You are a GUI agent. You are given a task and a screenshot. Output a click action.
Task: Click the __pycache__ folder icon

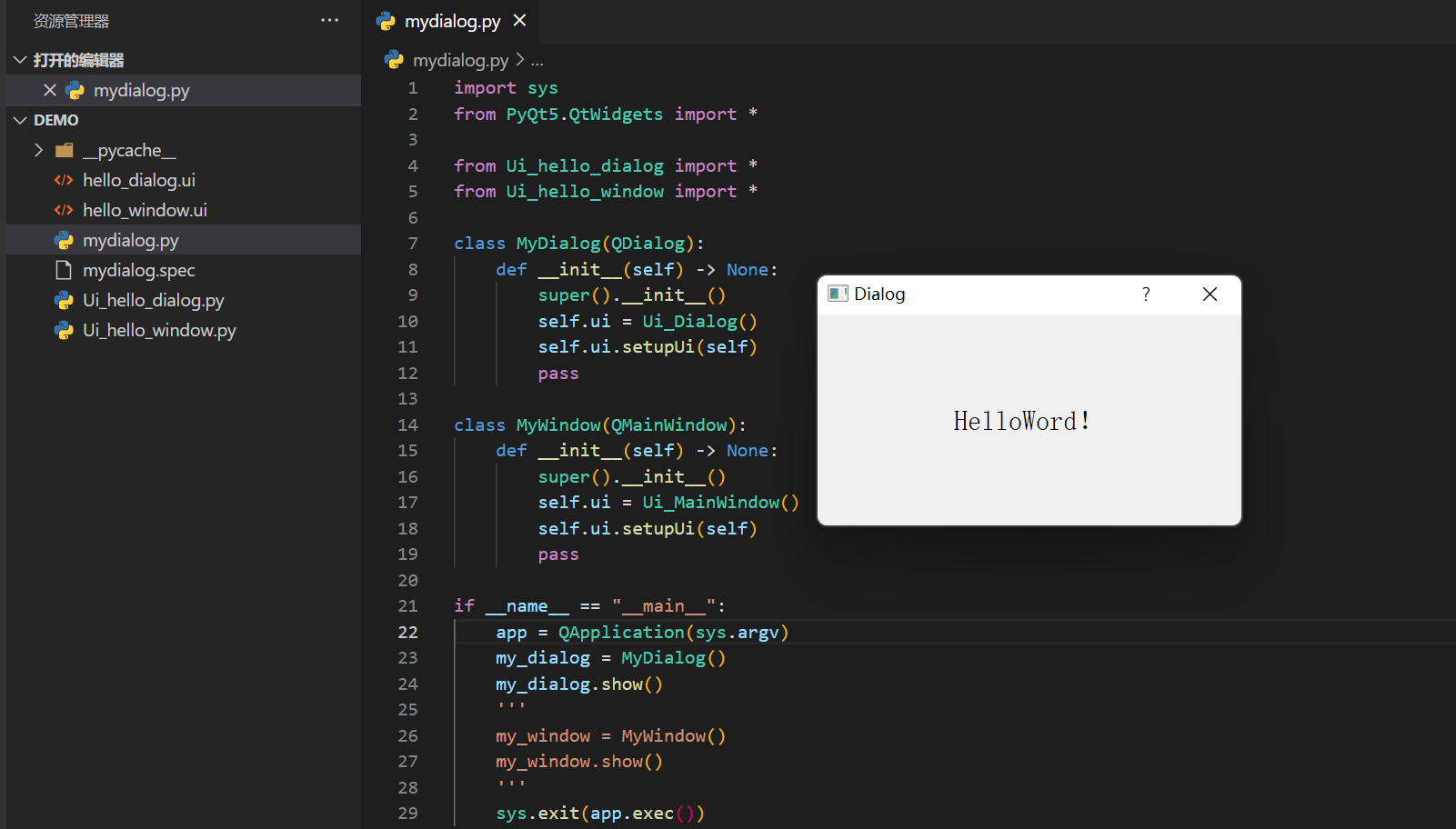point(65,150)
